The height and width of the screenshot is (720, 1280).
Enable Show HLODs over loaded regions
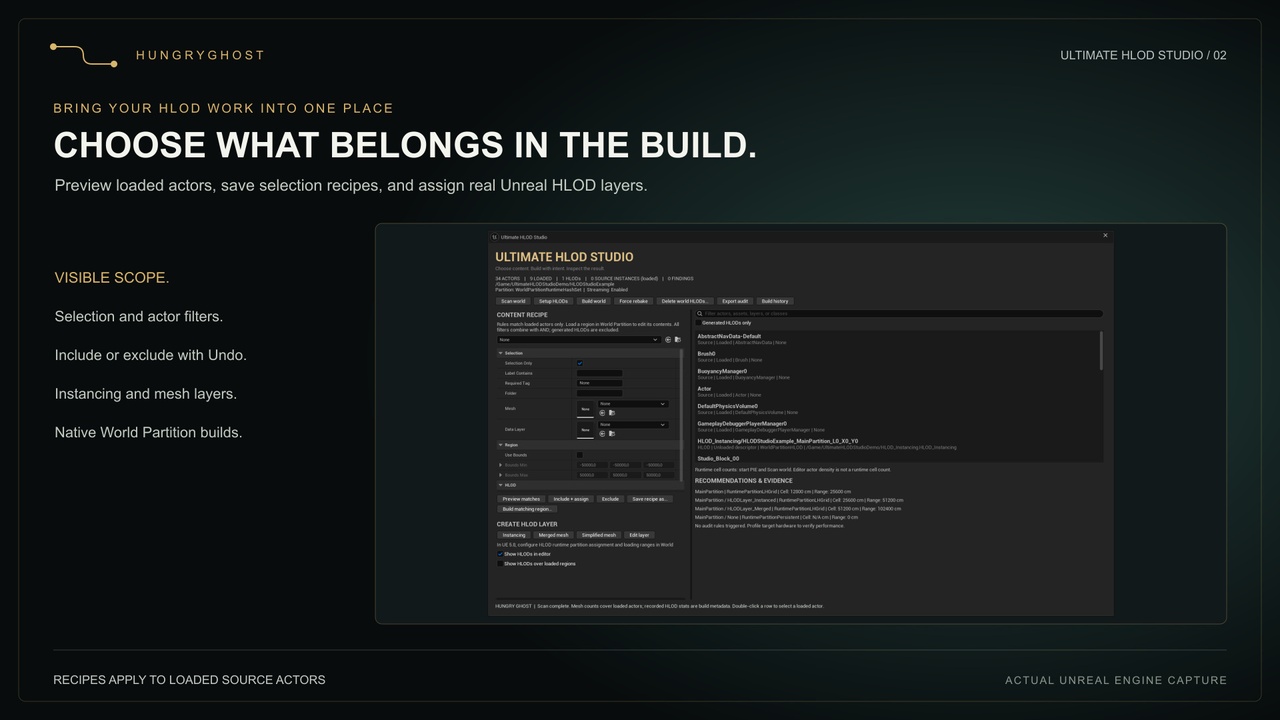tap(500, 564)
